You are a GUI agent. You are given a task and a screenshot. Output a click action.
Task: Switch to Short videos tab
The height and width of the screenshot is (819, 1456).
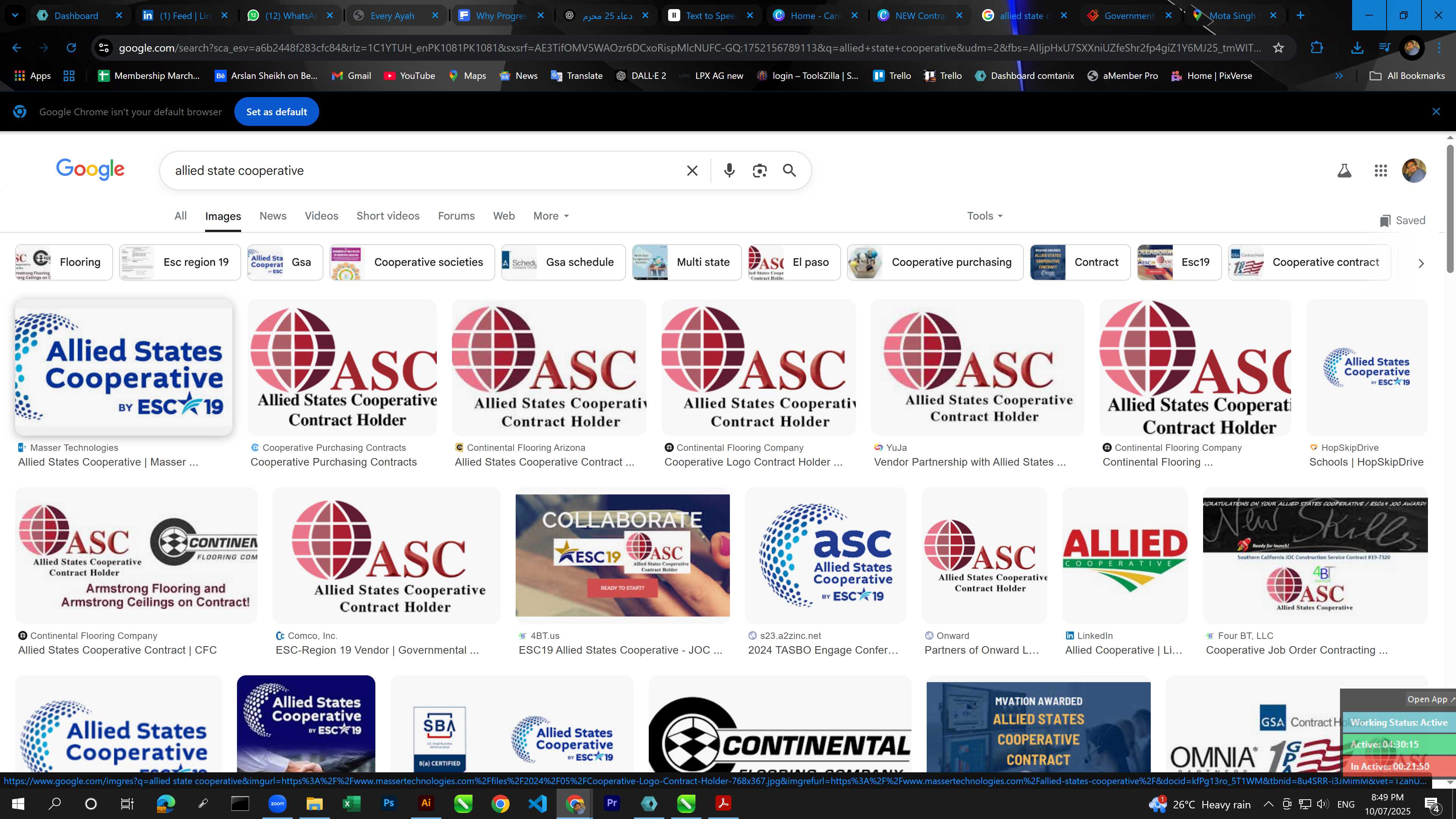[x=388, y=216]
